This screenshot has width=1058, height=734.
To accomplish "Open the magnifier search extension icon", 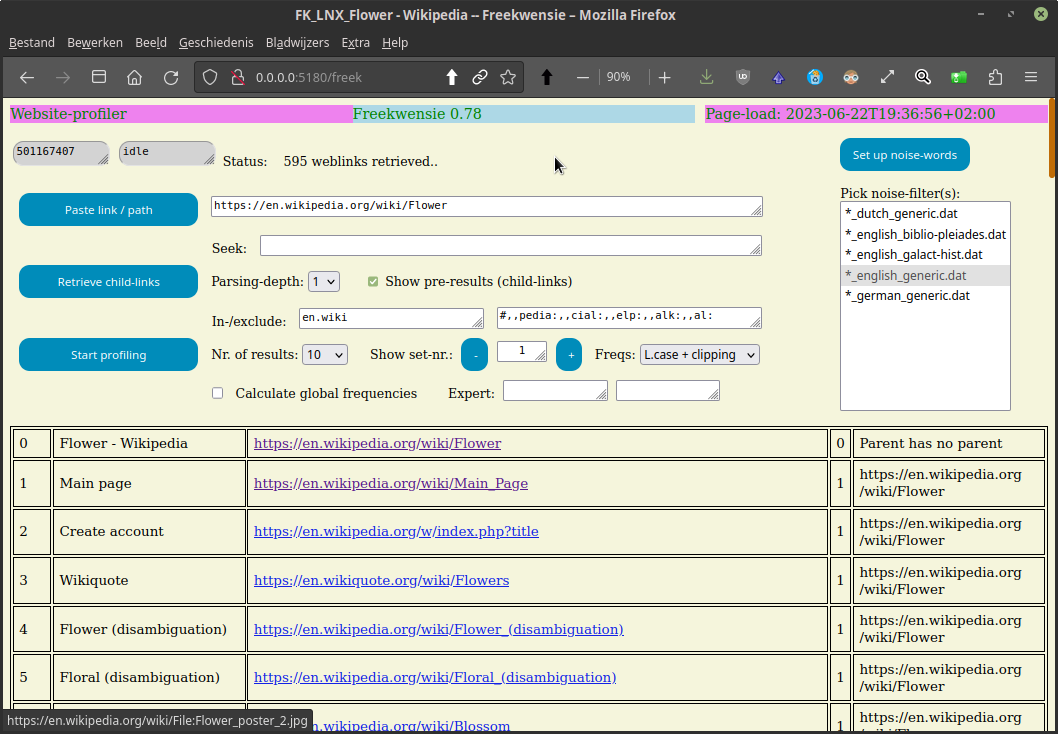I will (x=923, y=78).
